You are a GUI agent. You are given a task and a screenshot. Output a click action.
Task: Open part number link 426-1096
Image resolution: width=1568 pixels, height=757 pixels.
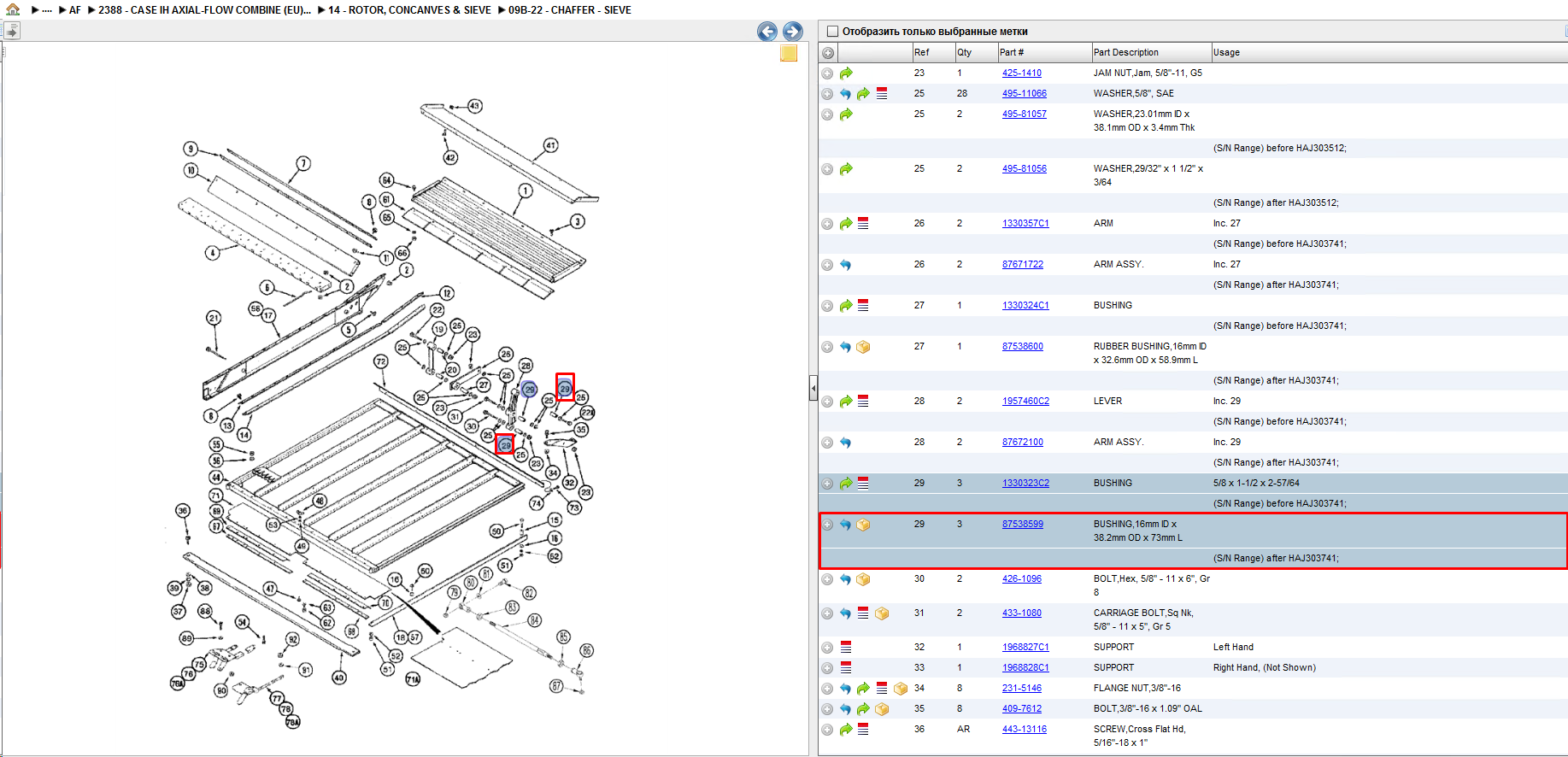tap(1022, 579)
